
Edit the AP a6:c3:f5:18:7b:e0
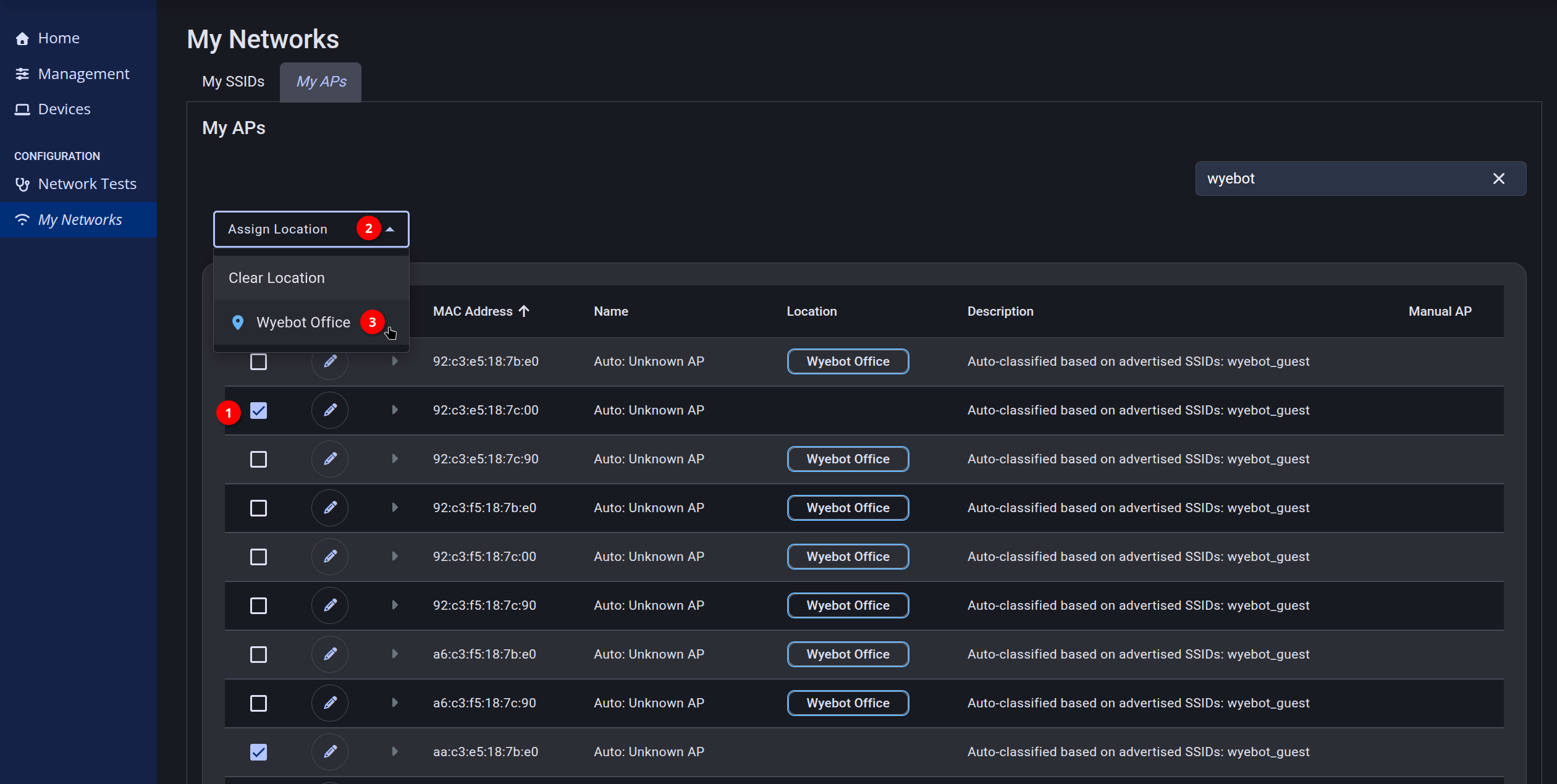[330, 654]
